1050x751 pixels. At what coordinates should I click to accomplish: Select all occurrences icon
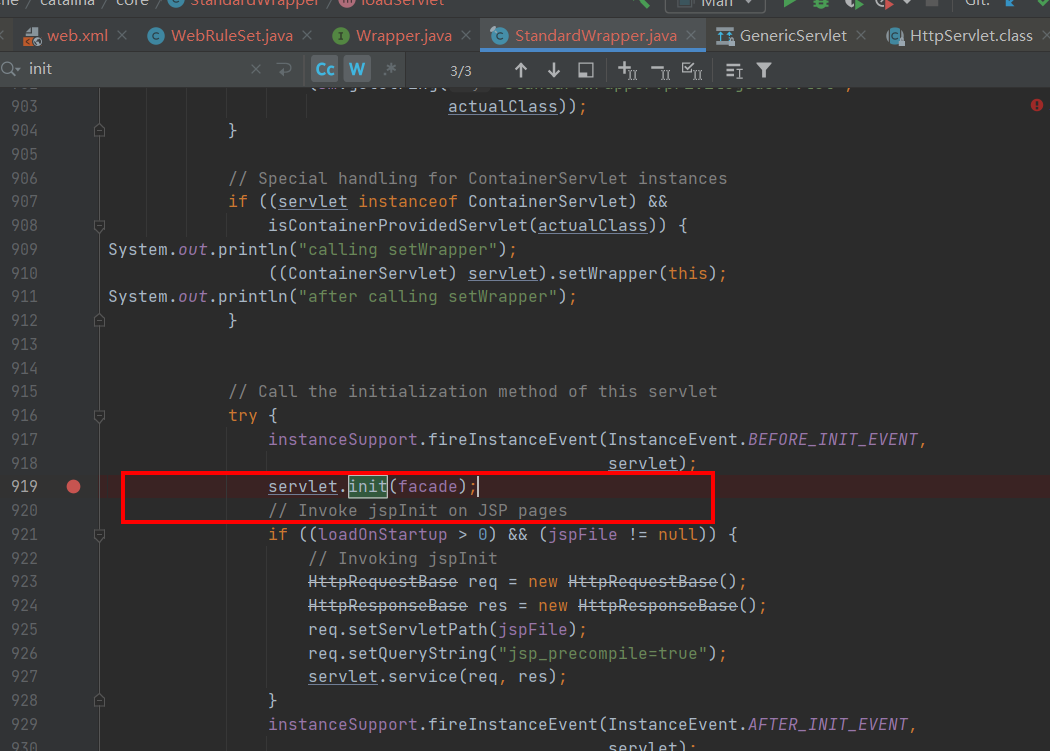(x=692, y=70)
